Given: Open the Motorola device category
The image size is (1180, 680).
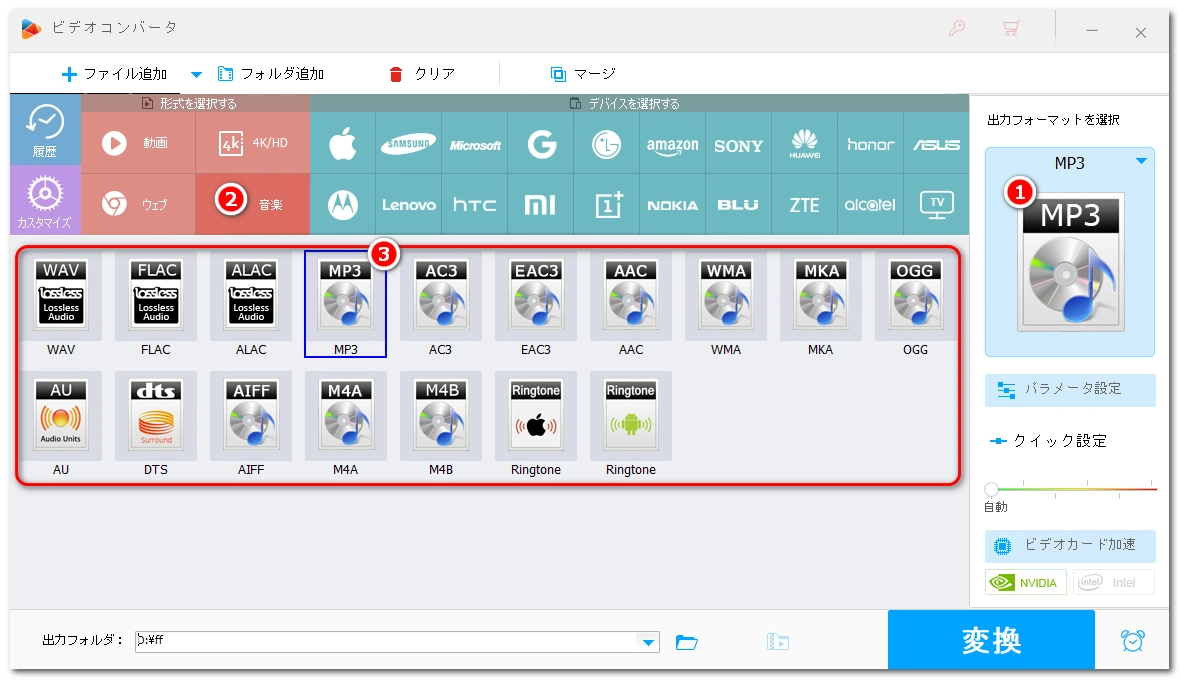Looking at the screenshot, I should pyautogui.click(x=343, y=205).
